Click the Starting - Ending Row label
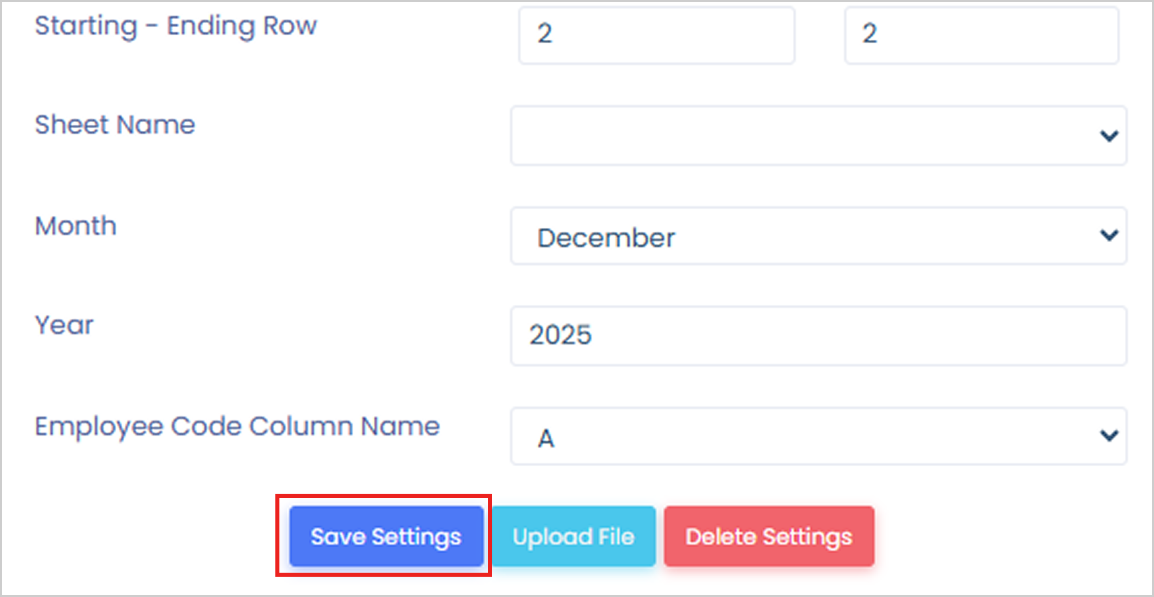Screen dimensions: 1154x597 coord(176,26)
